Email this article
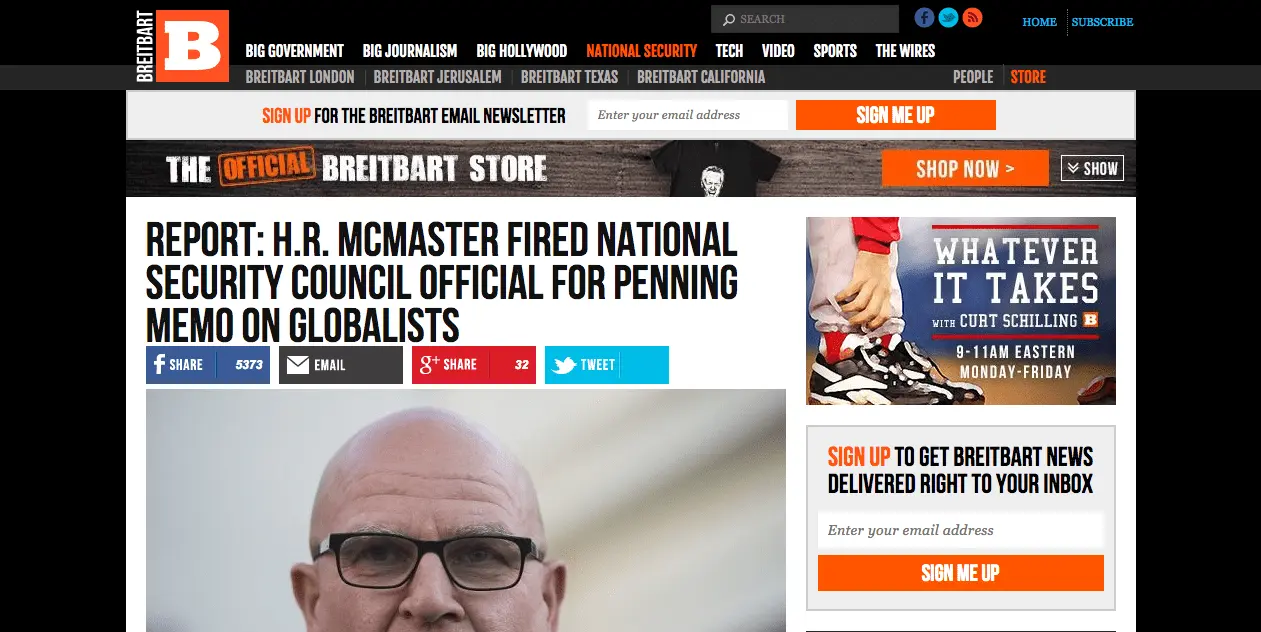The width and height of the screenshot is (1261, 632). click(341, 365)
